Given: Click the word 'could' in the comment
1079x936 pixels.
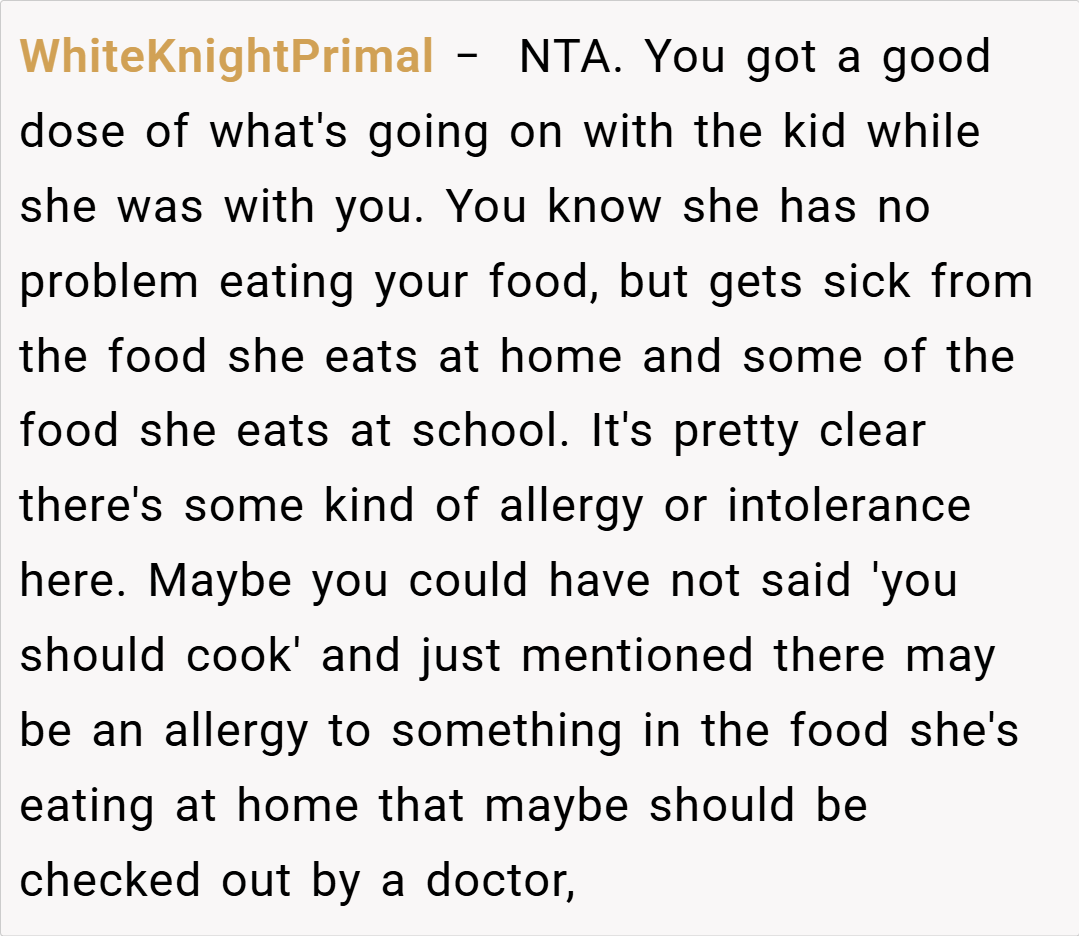Looking at the screenshot, I should [x=469, y=581].
